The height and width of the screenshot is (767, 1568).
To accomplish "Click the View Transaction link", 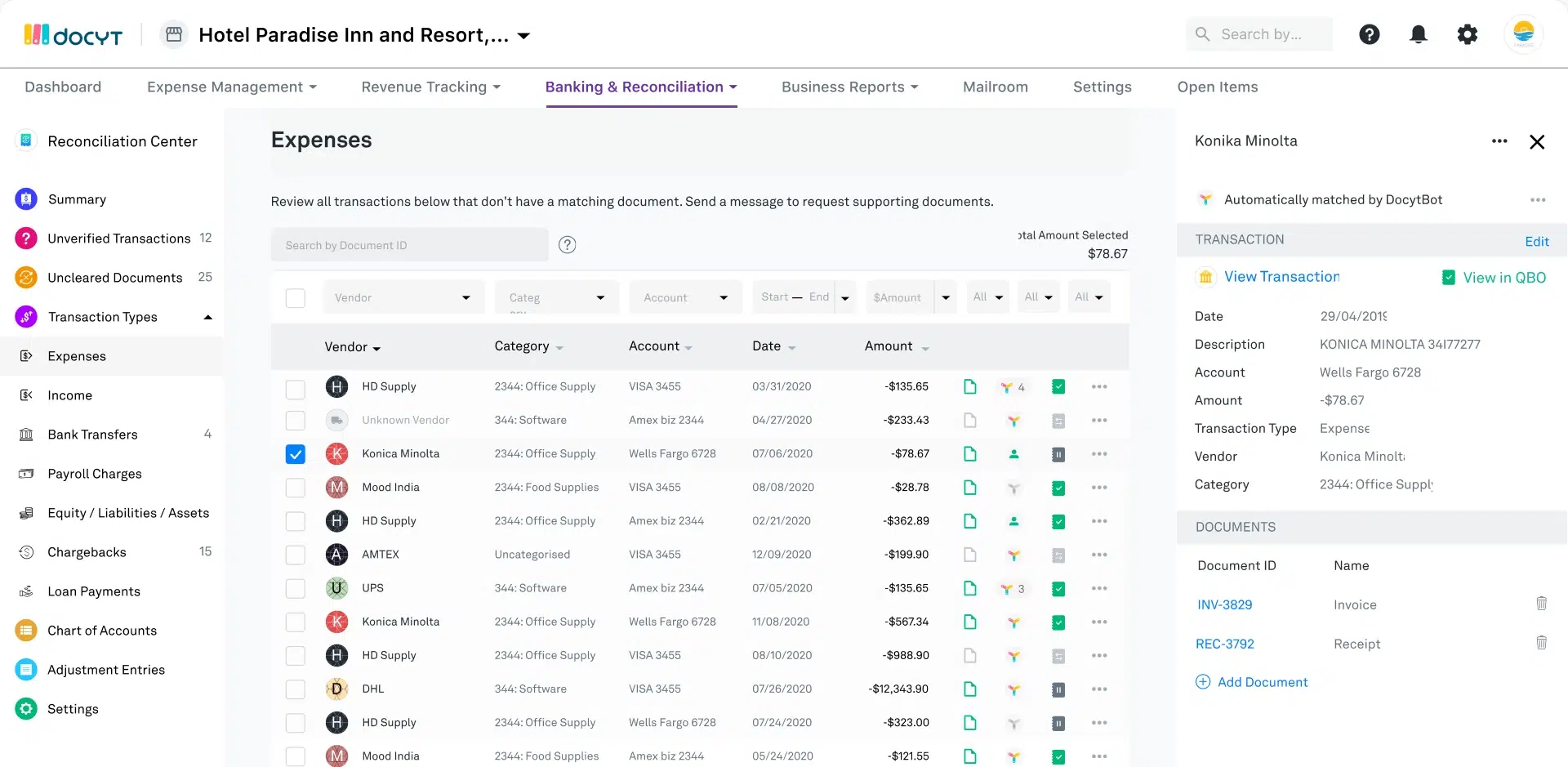I will 1281,277.
